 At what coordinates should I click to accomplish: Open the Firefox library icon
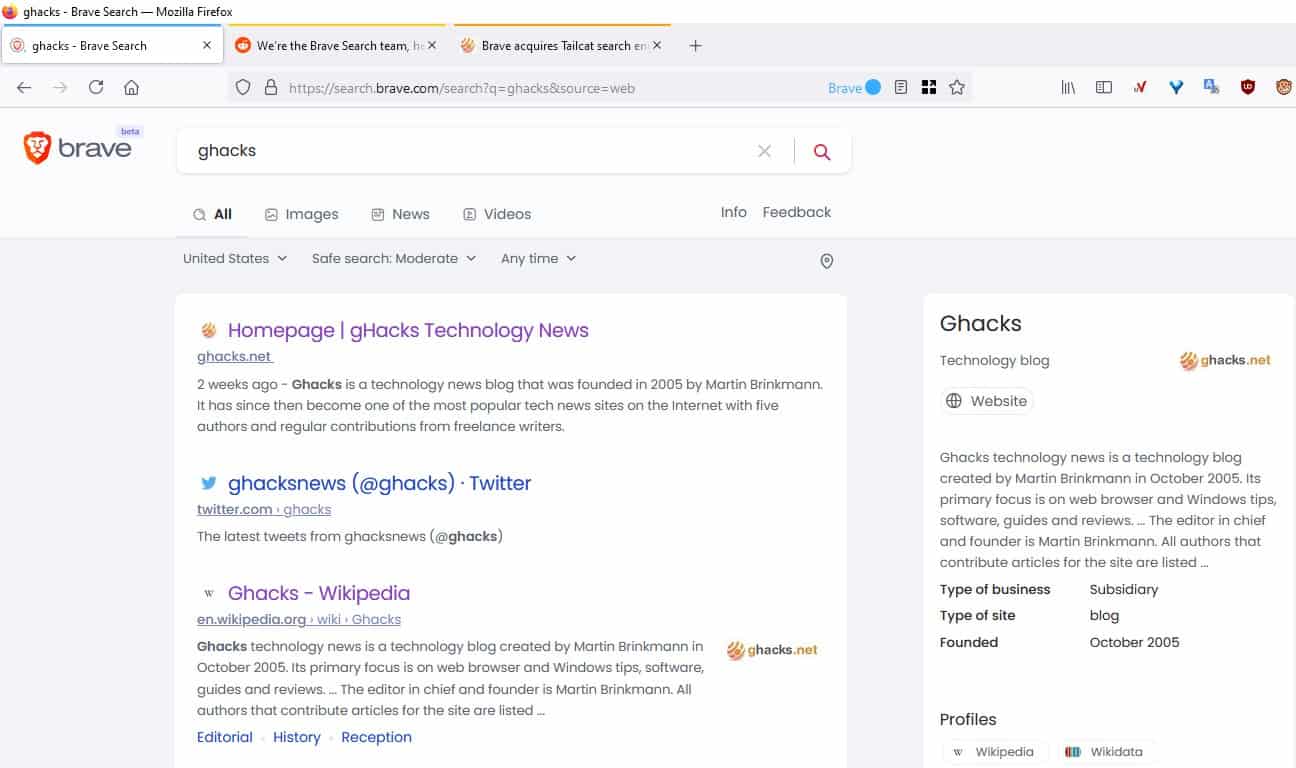pos(1068,88)
